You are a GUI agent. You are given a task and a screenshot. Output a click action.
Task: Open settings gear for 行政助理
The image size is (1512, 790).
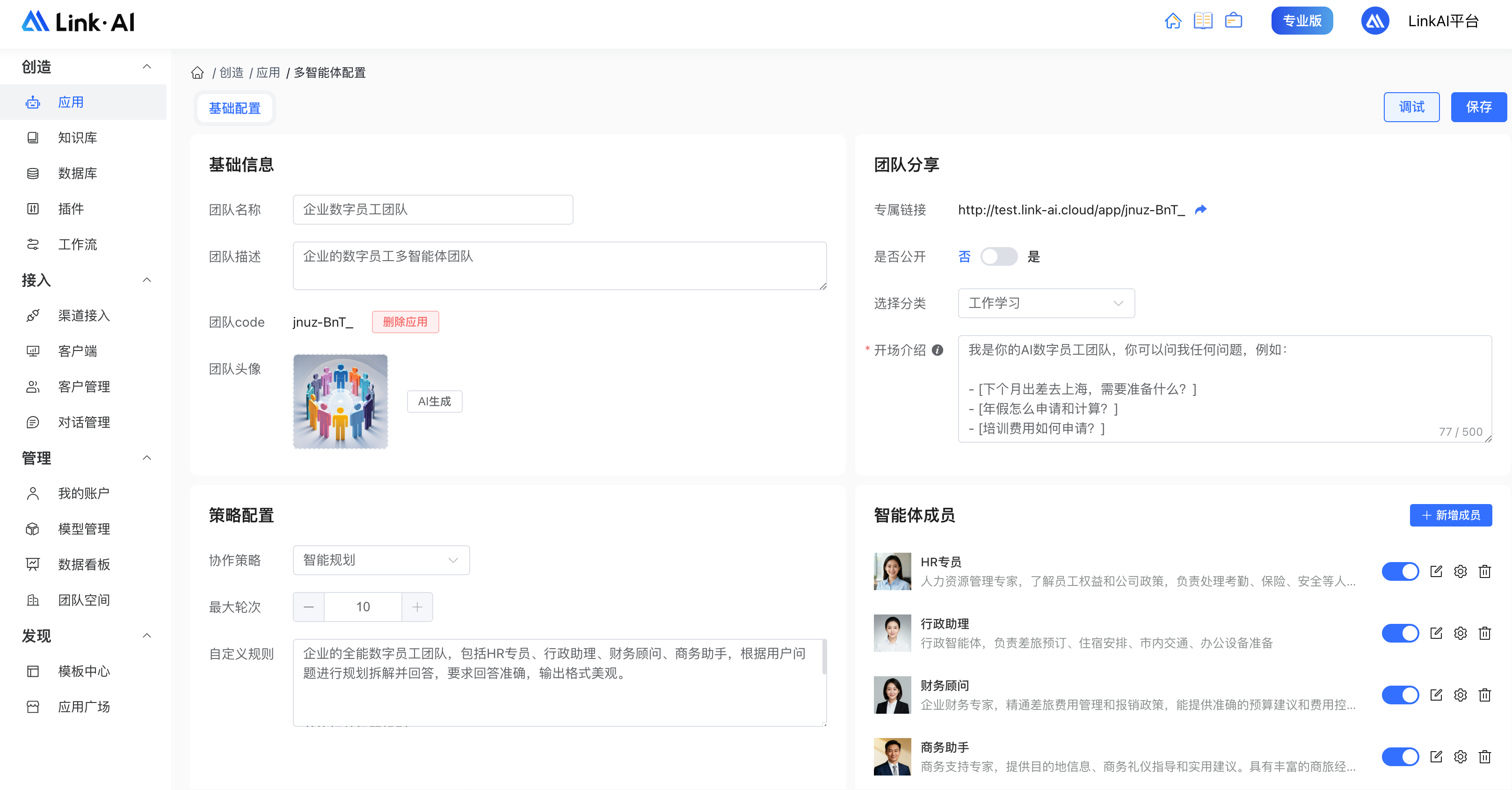click(x=1460, y=633)
